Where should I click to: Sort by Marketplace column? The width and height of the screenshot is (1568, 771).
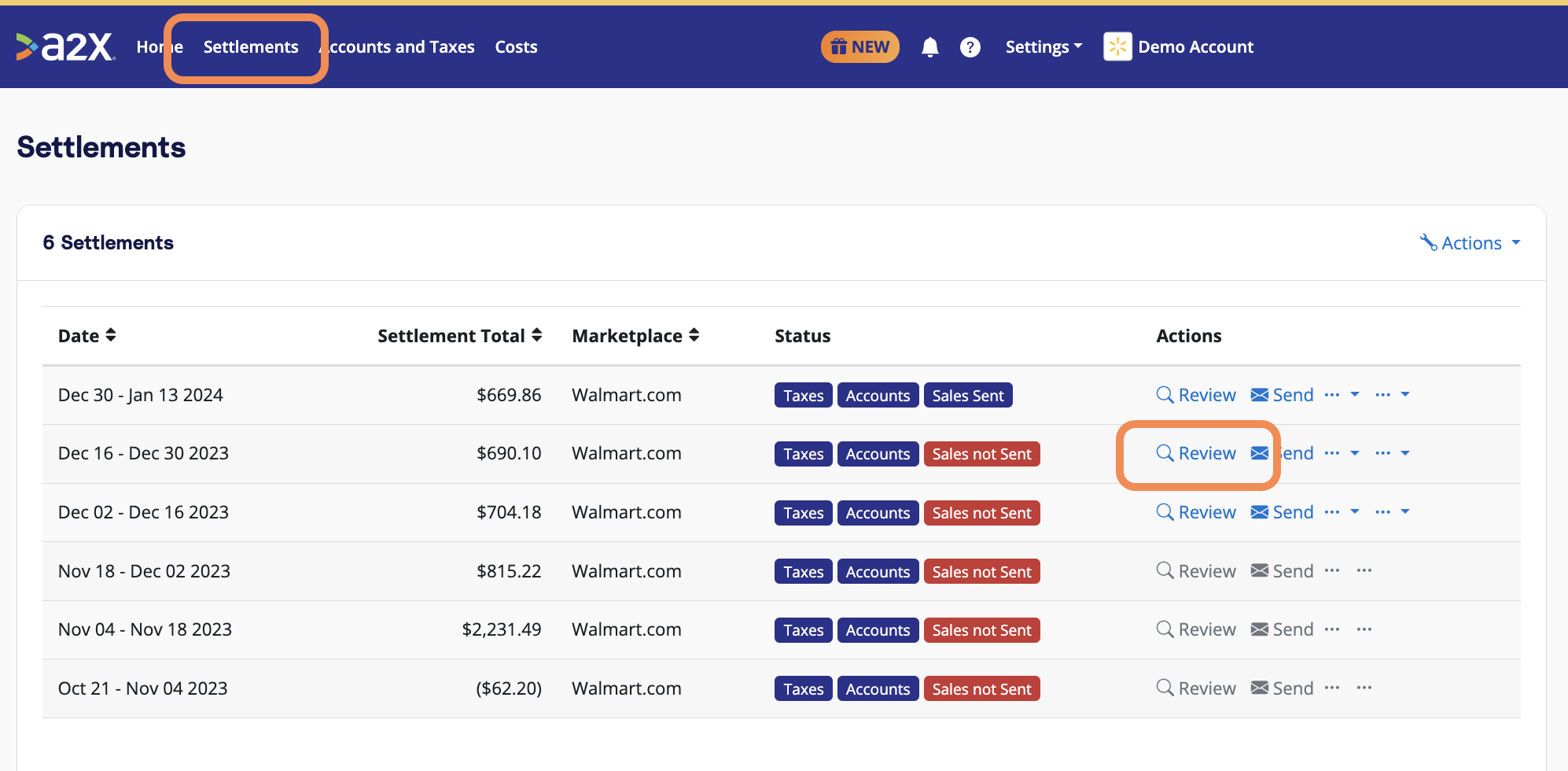635,336
